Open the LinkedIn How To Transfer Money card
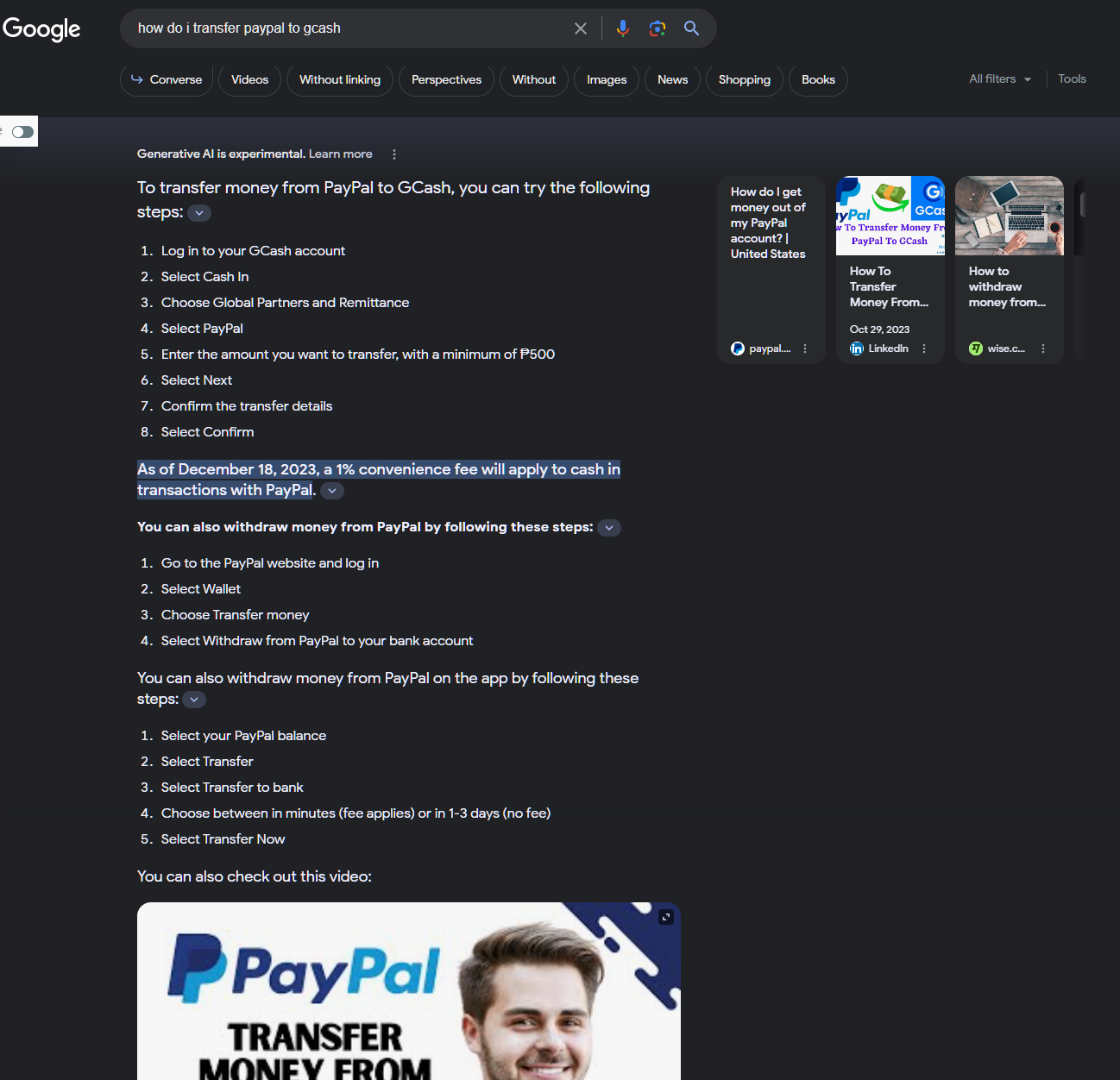The image size is (1120, 1080). [890, 286]
